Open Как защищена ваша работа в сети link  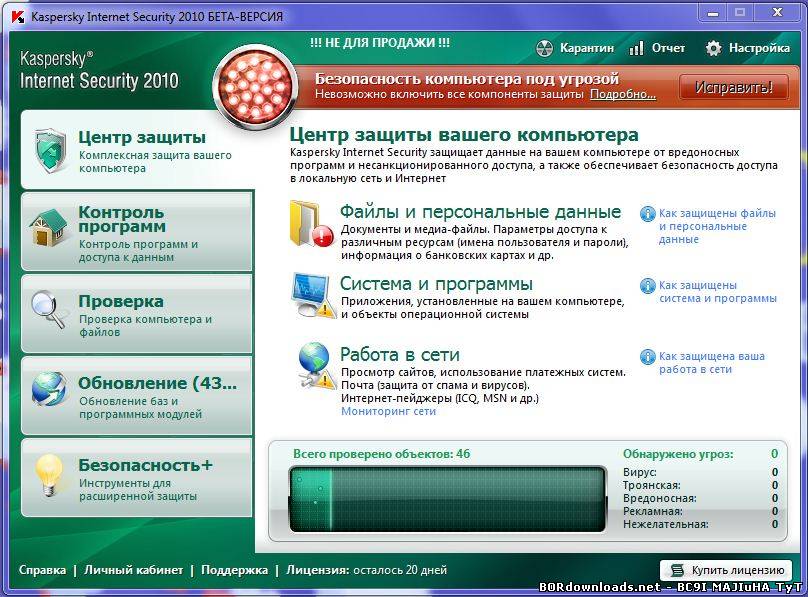(712, 363)
